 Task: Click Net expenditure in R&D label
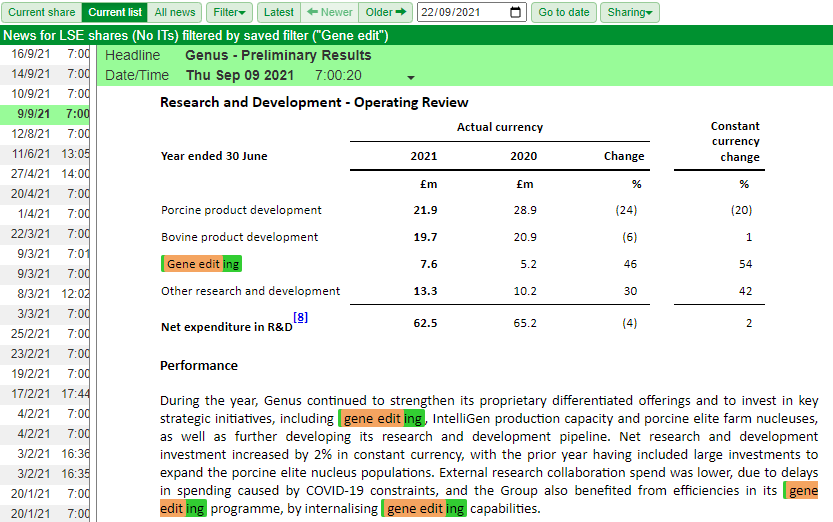coord(227,327)
